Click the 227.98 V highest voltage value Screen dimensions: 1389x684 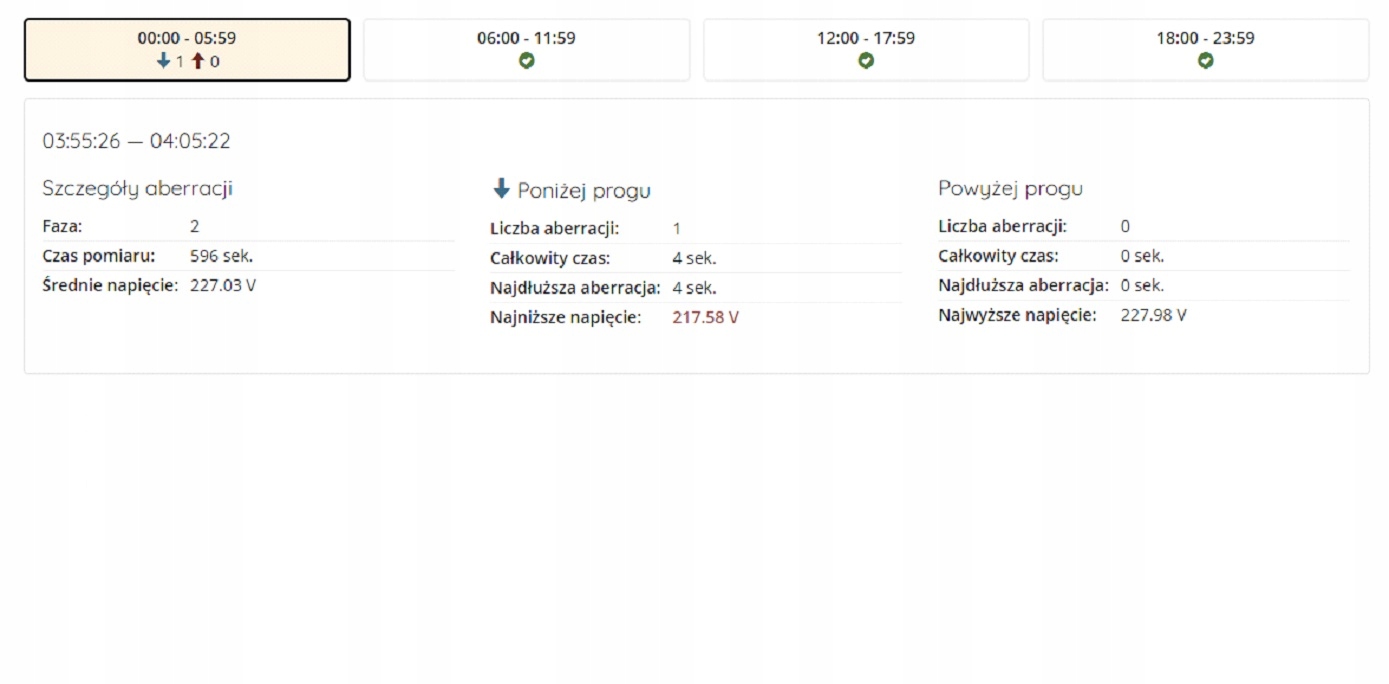click(x=1153, y=315)
